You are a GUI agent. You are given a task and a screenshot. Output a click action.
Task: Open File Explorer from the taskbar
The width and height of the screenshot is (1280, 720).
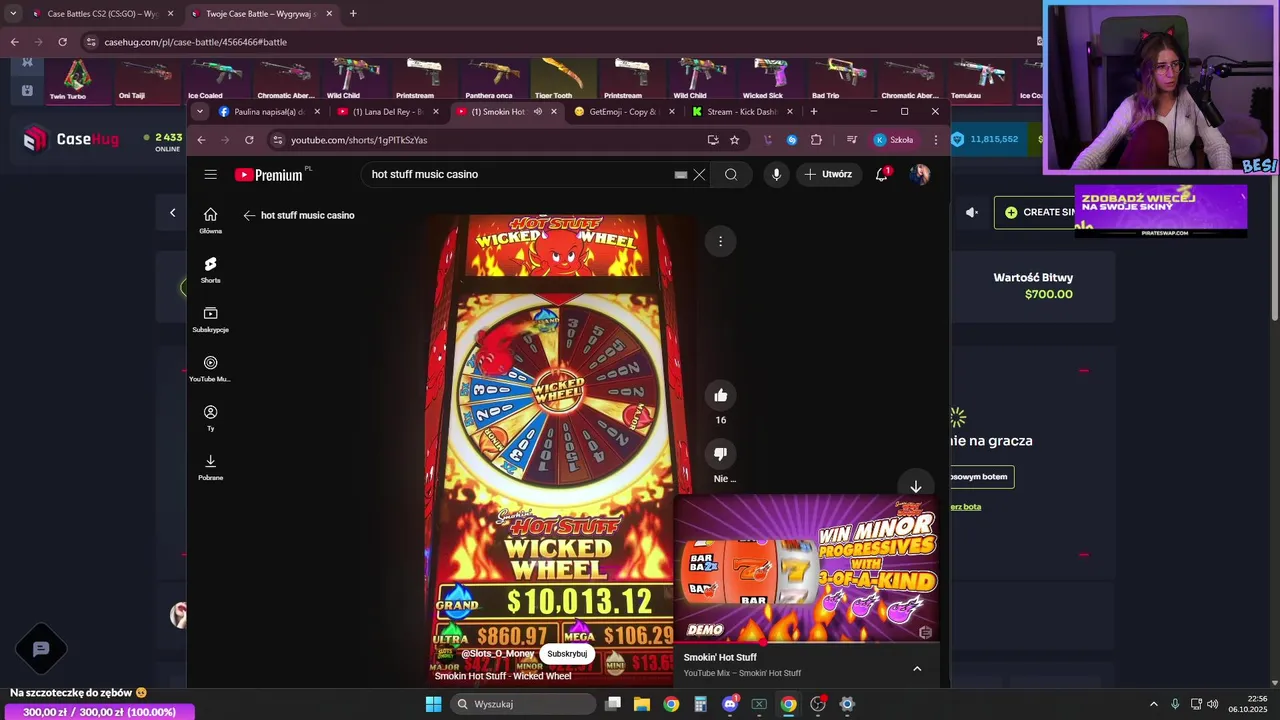(642, 704)
